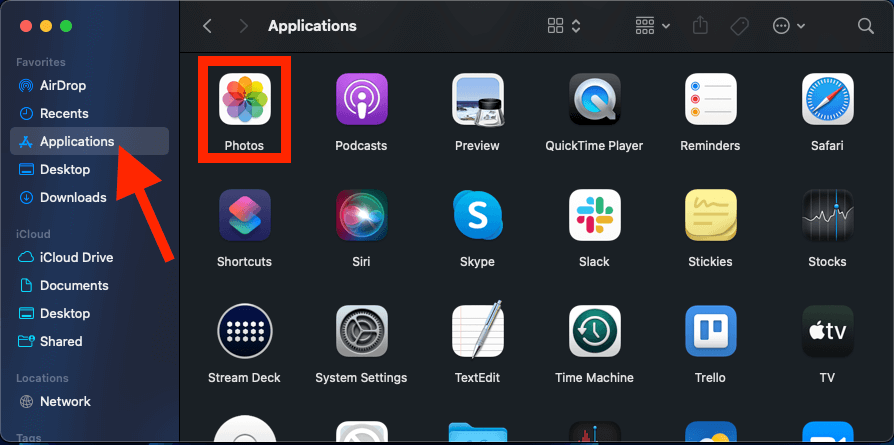Click the Edit Tags toolbar icon

739,26
